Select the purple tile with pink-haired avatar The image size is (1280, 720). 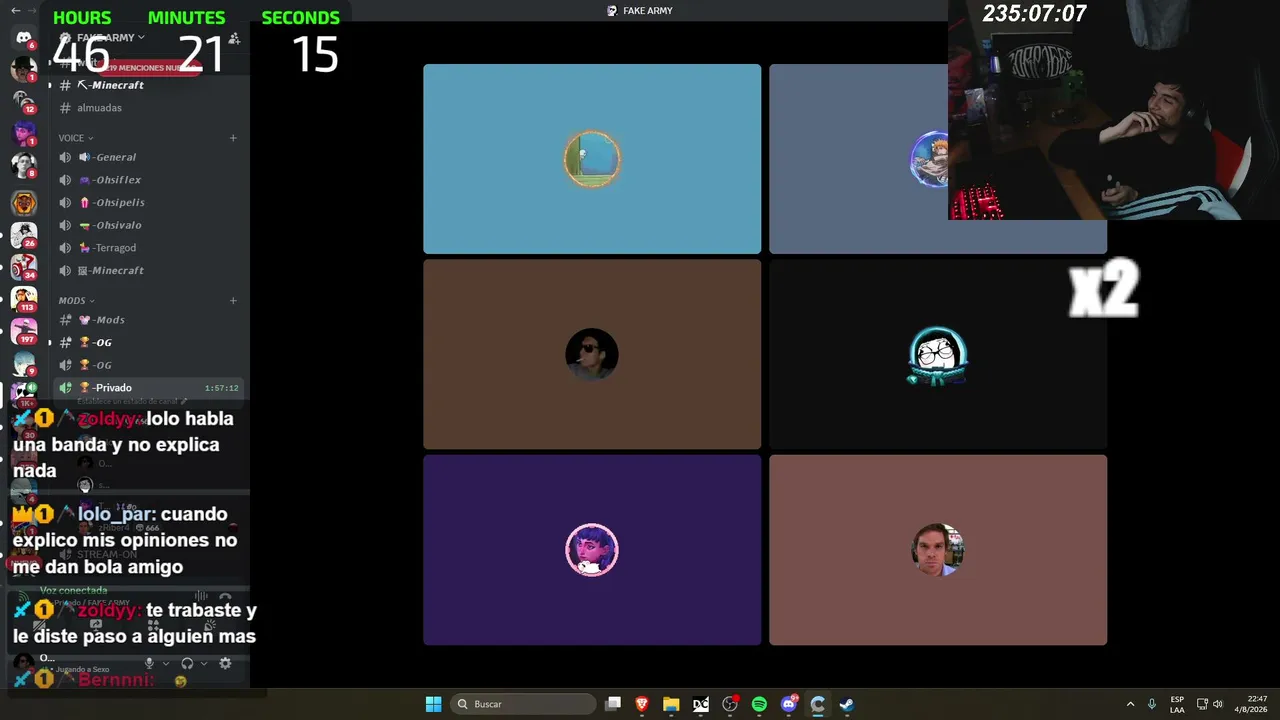[x=592, y=550]
